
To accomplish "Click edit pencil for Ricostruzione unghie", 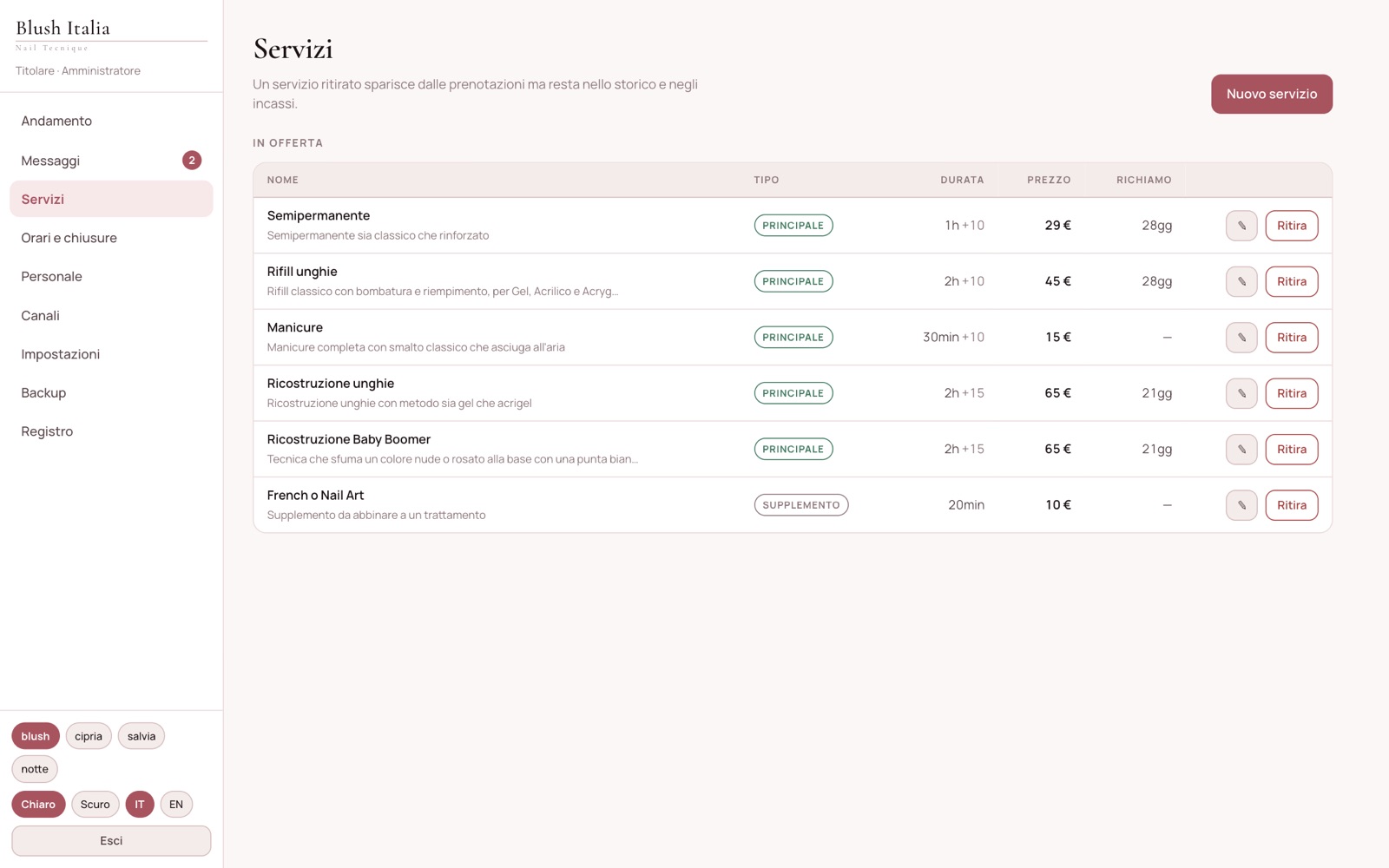I will click(1241, 393).
